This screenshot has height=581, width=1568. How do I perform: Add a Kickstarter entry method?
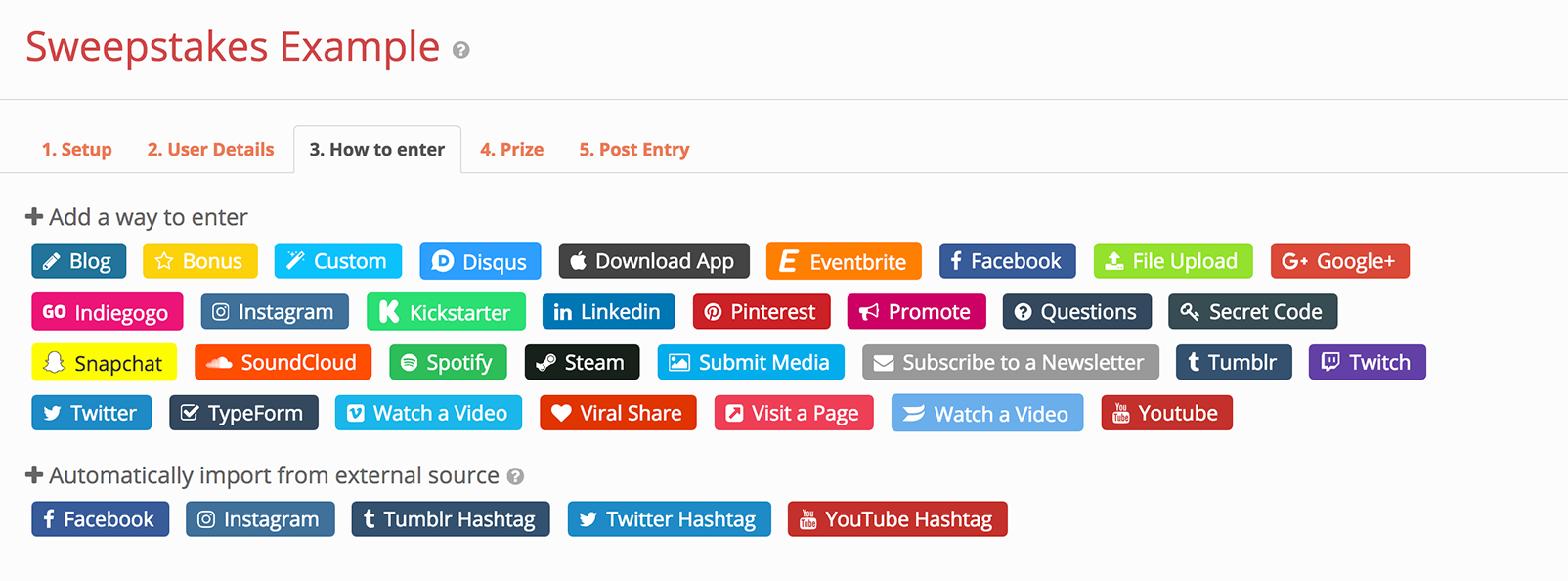coord(446,311)
